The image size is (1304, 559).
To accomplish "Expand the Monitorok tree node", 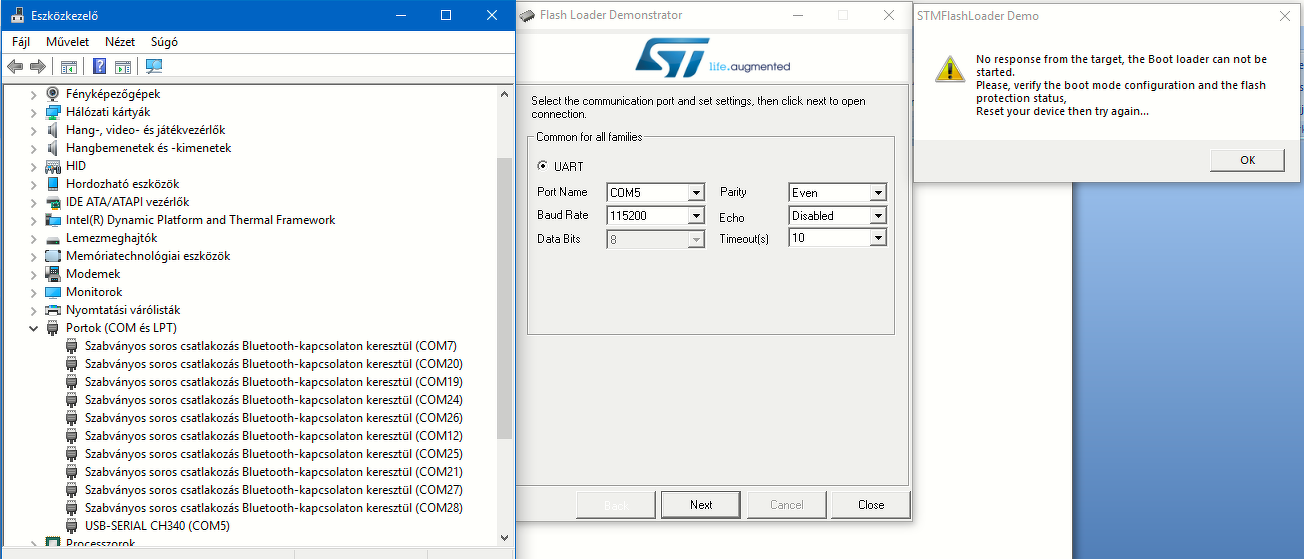I will [33, 292].
